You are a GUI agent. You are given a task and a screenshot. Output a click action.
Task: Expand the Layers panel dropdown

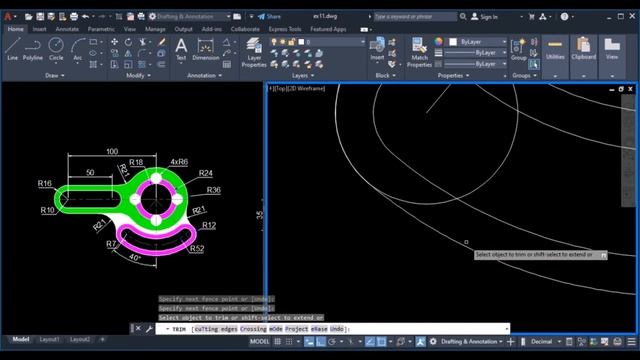(303, 76)
